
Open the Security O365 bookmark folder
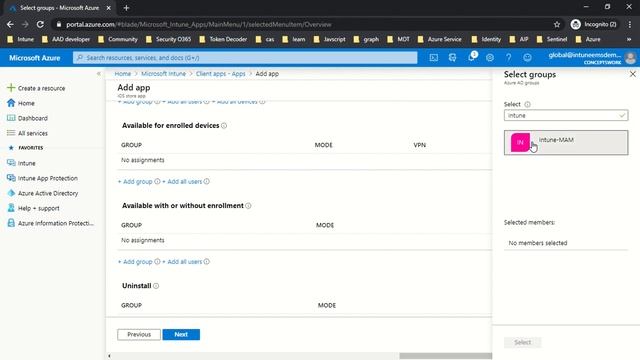click(x=168, y=39)
